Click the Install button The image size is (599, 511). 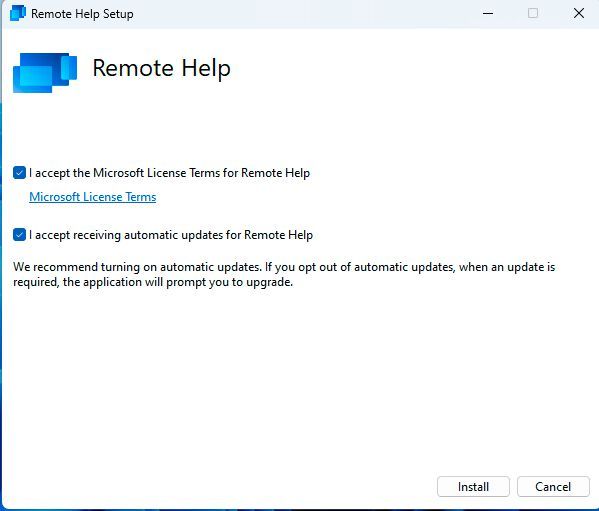(x=473, y=486)
